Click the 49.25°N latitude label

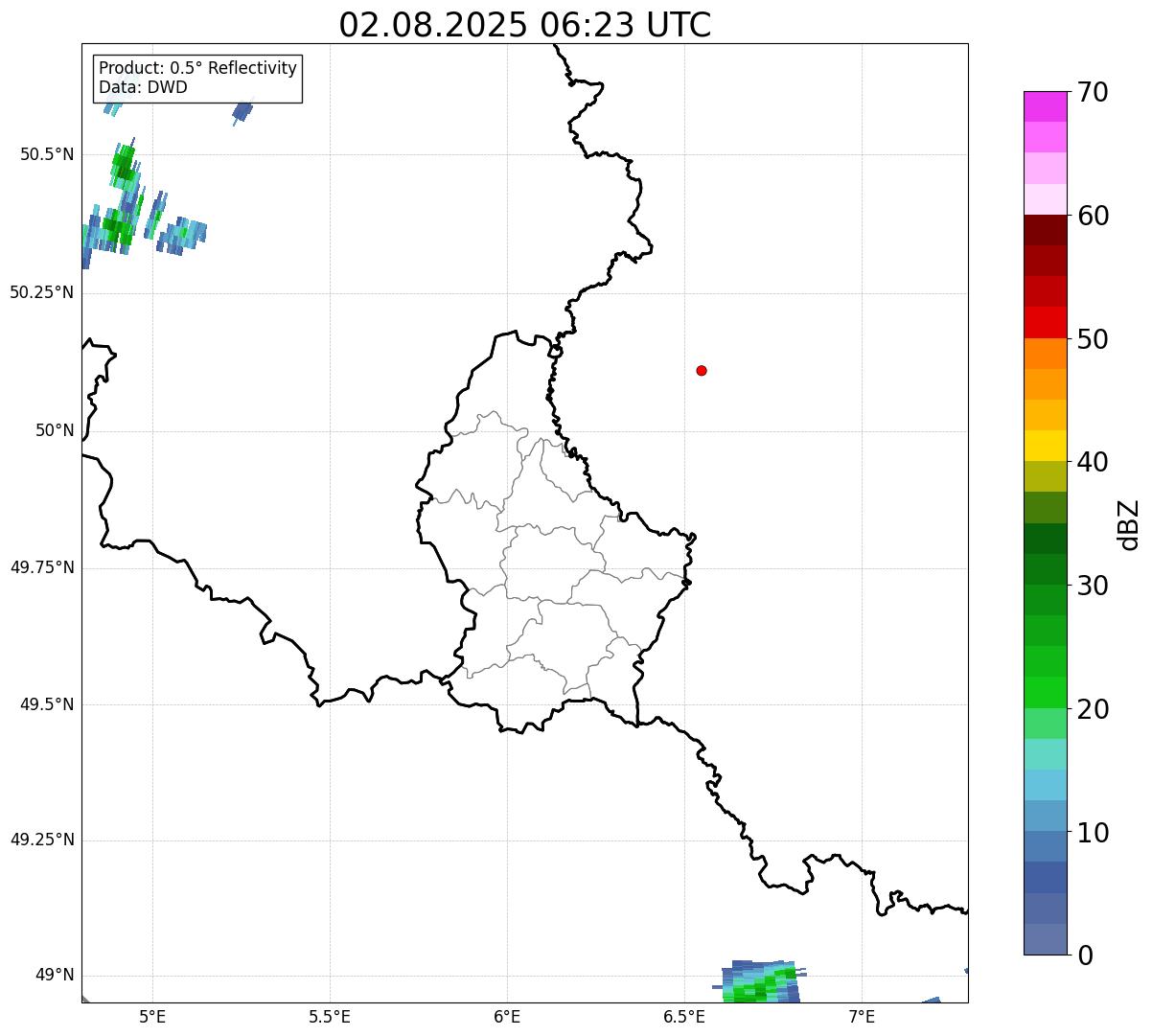click(42, 840)
